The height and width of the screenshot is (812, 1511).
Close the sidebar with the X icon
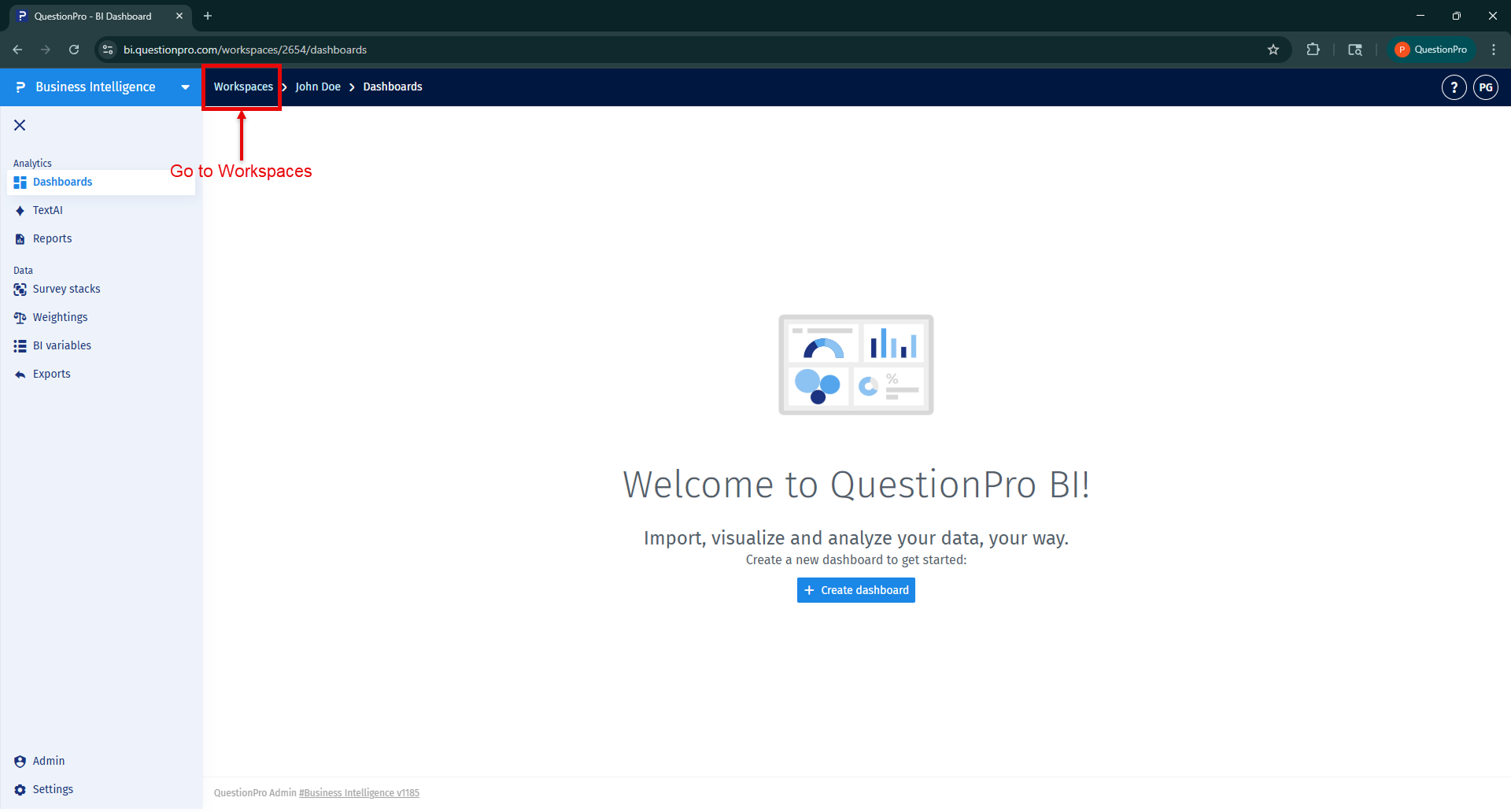[20, 125]
